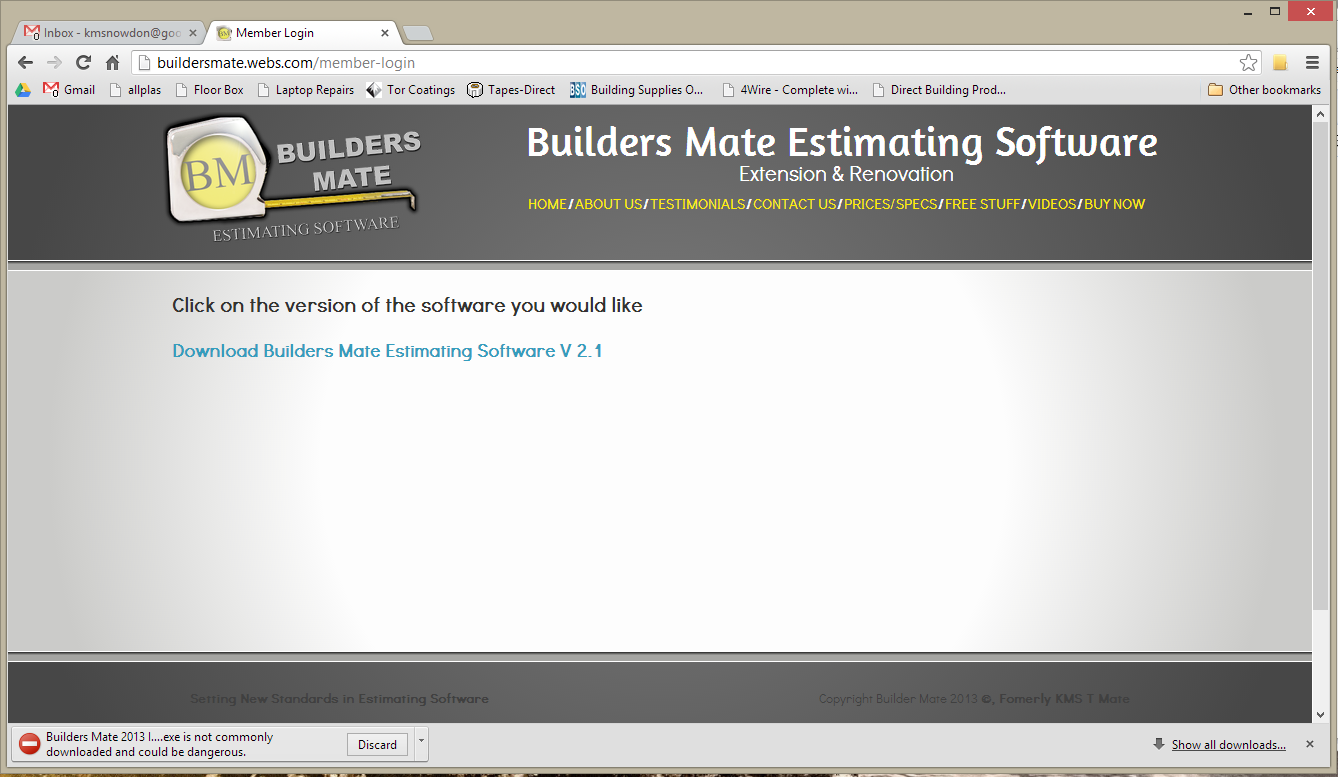Bookmark this page with the star icon
Screen dimensions: 1338x777
pos(1248,63)
